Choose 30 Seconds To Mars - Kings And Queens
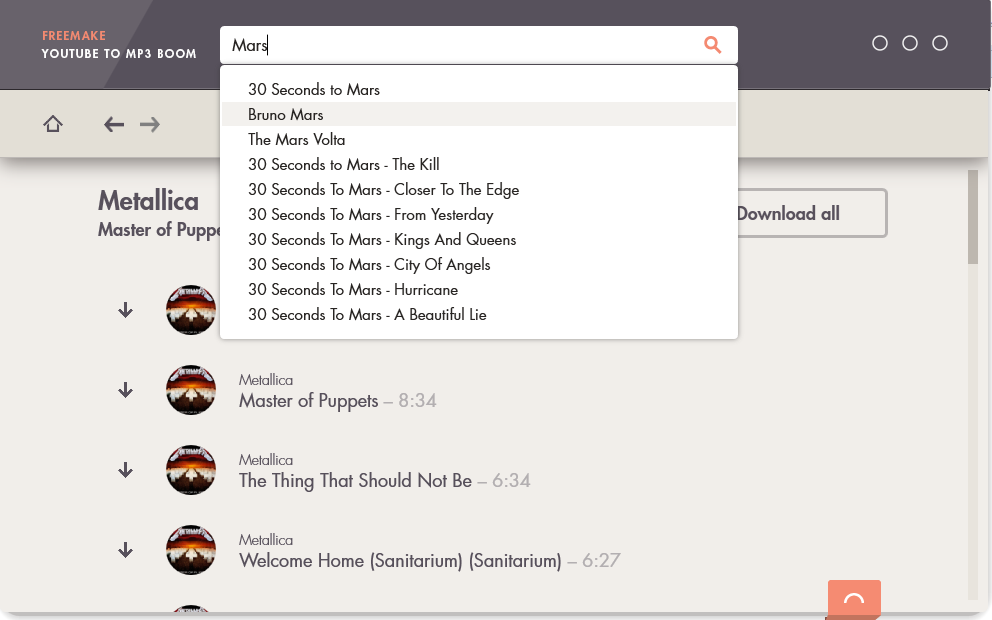Image resolution: width=992 pixels, height=620 pixels. pos(479,240)
